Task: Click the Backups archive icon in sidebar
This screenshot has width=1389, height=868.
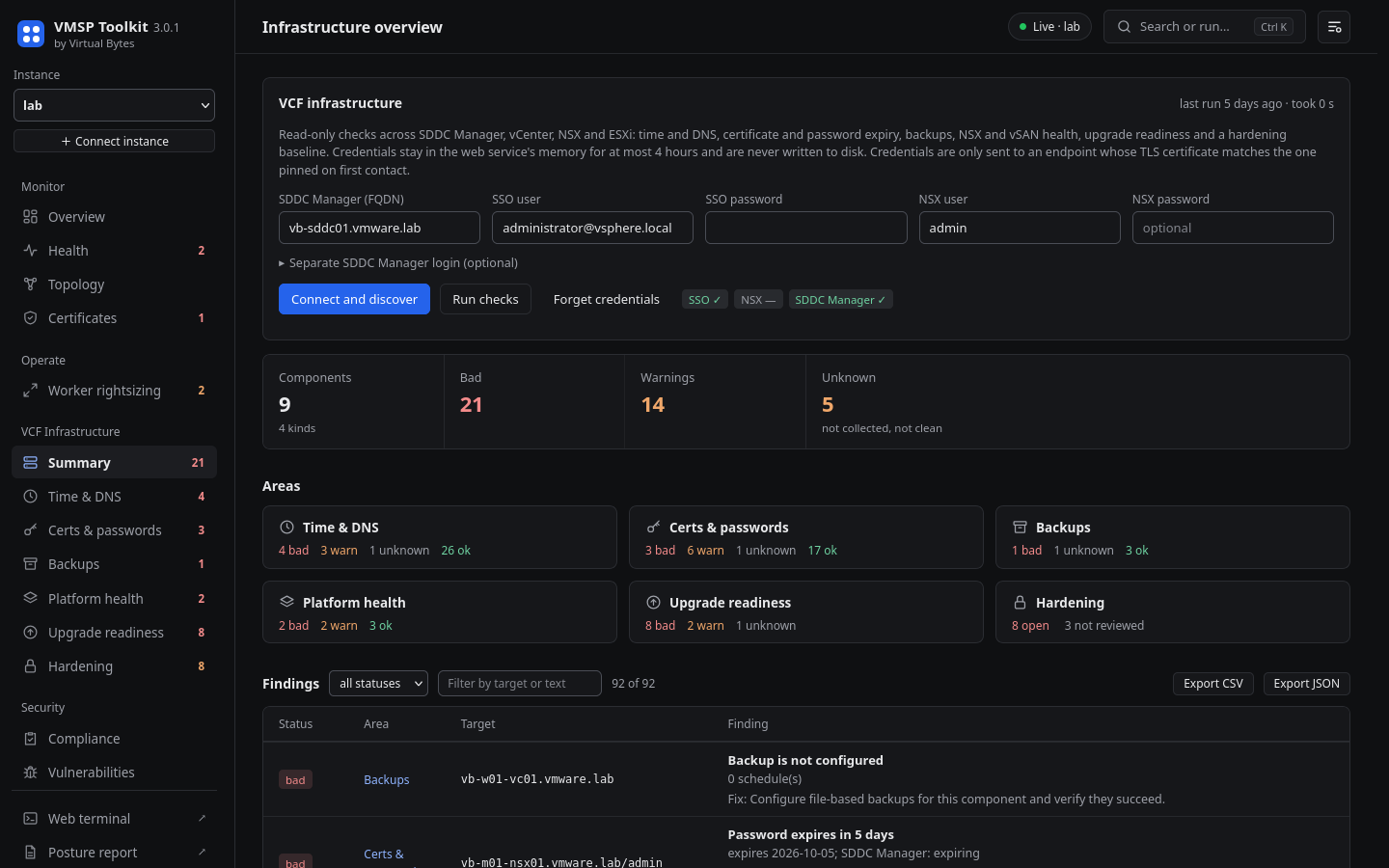Action: (31, 564)
